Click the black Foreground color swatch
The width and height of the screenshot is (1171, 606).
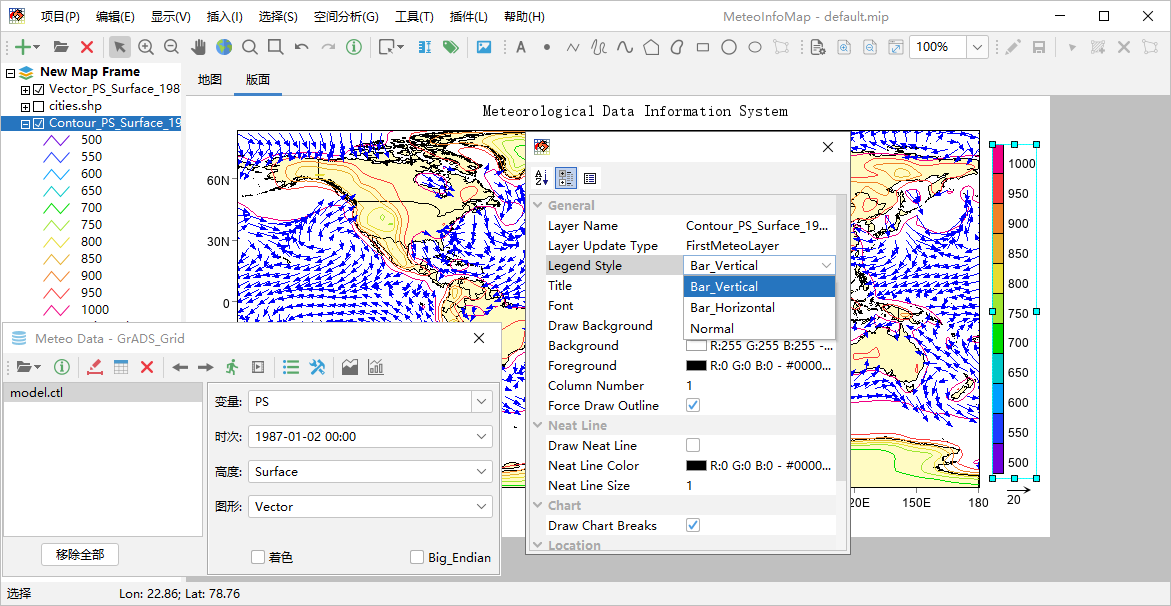(x=695, y=366)
